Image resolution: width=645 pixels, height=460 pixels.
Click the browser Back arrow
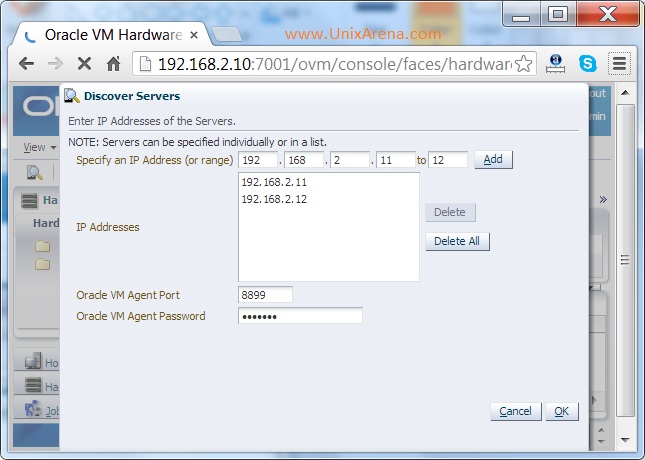(27, 64)
